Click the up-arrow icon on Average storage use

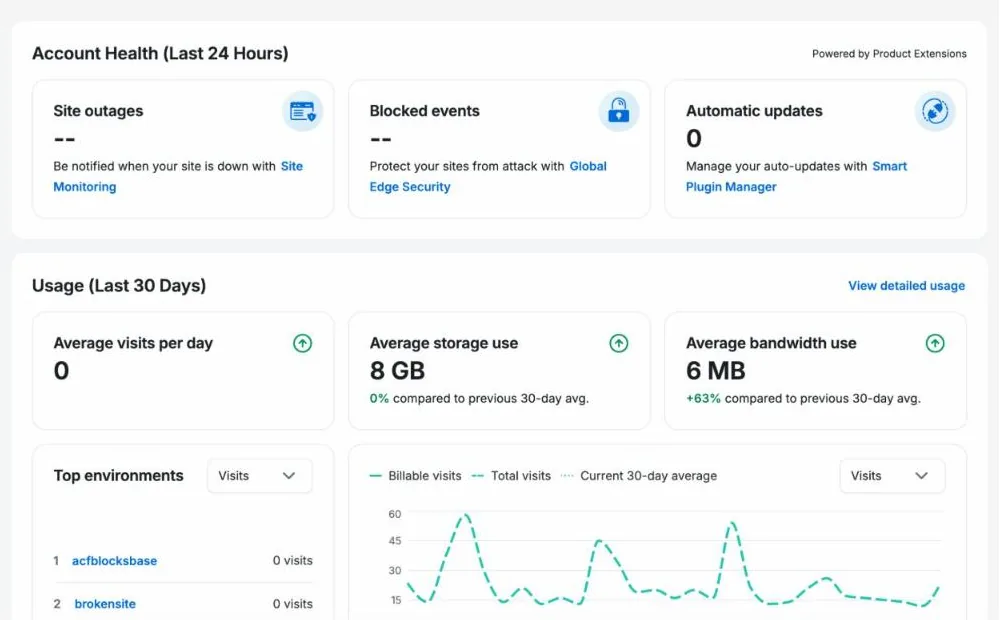(619, 343)
